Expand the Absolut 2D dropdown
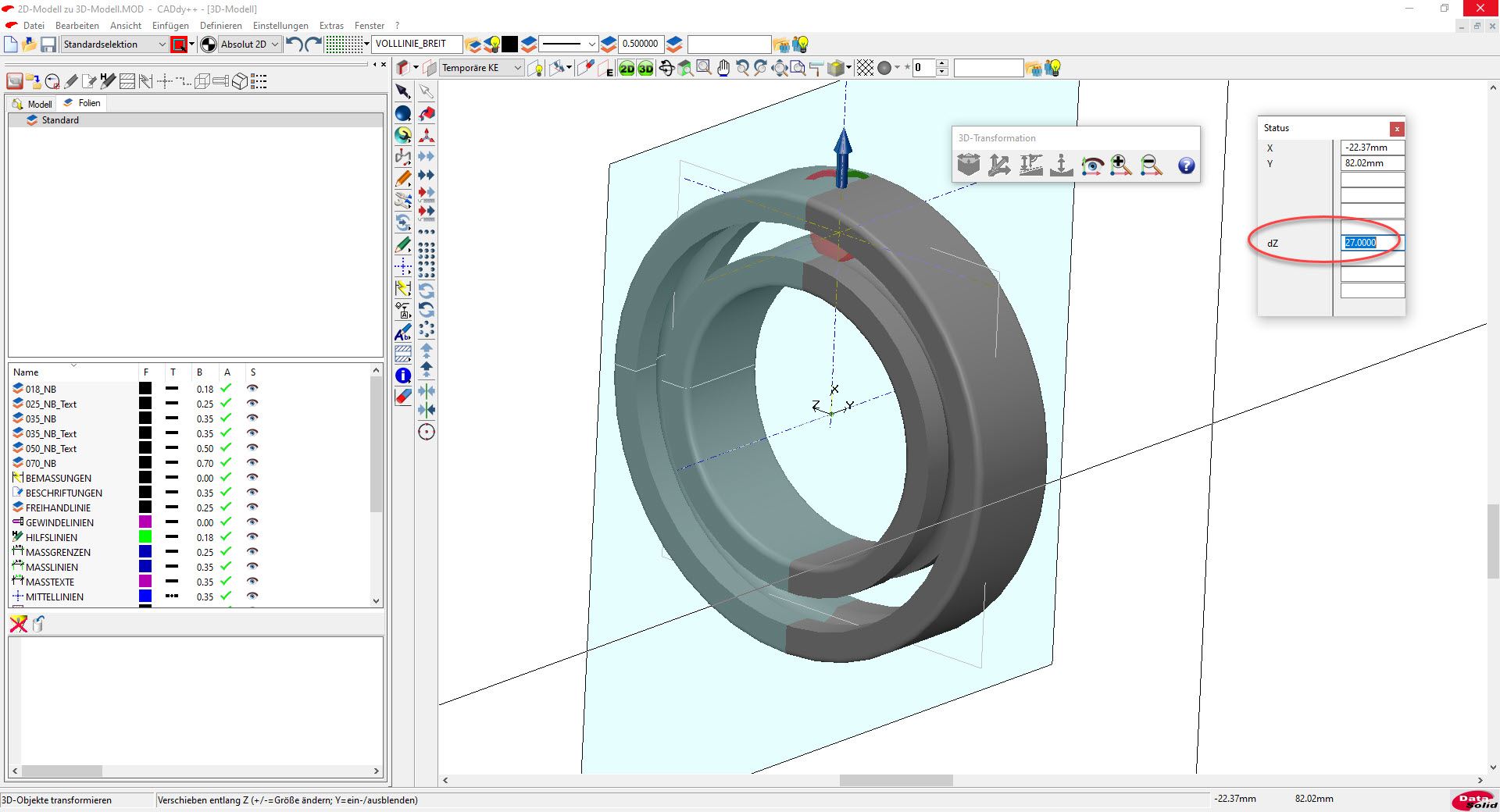The height and width of the screenshot is (812, 1500). tap(275, 45)
